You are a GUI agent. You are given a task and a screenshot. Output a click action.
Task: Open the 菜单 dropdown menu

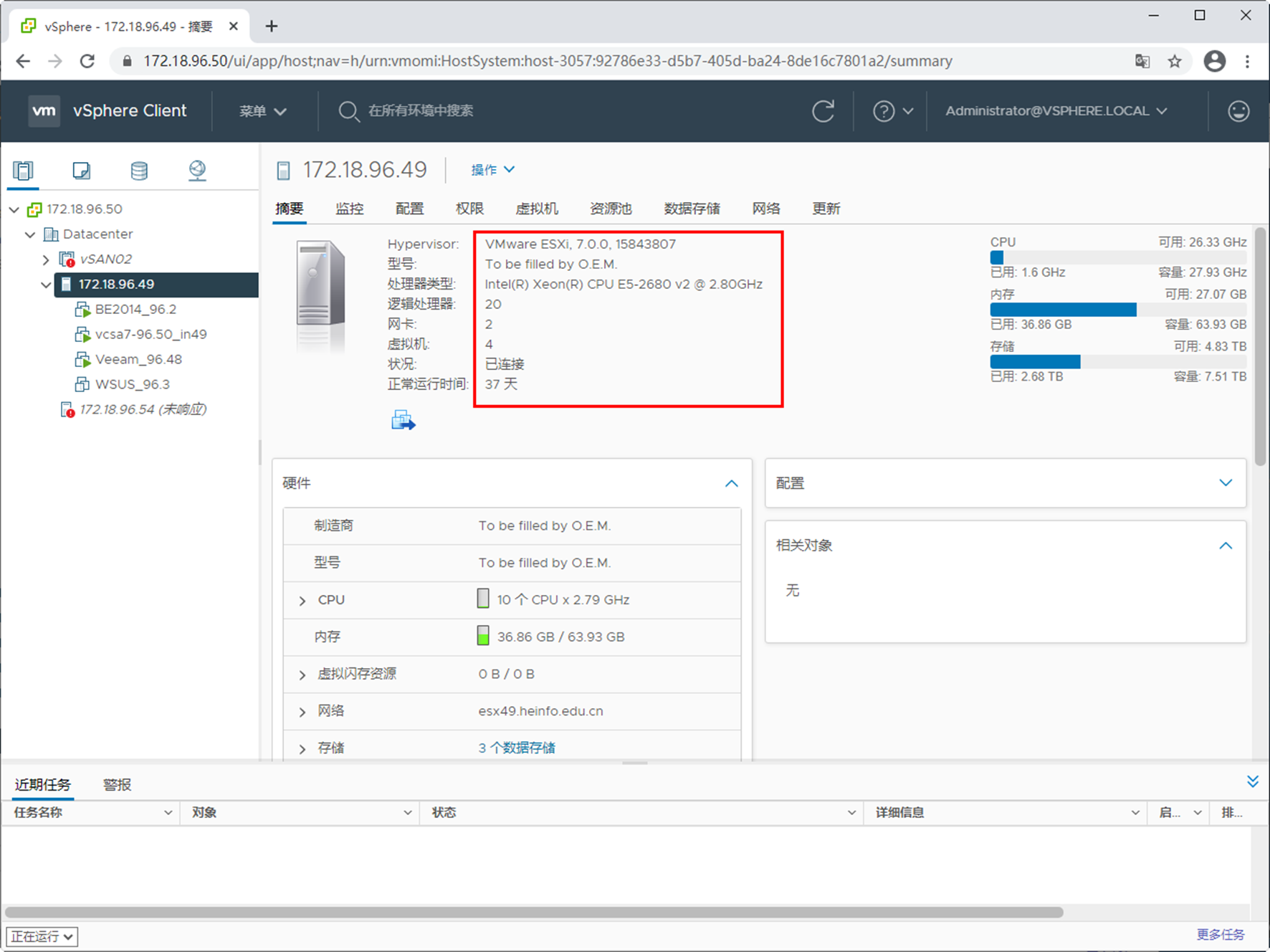(262, 111)
